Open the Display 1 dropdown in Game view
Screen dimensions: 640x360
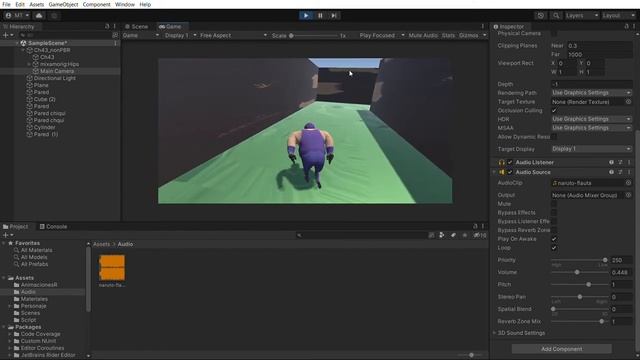pos(180,36)
